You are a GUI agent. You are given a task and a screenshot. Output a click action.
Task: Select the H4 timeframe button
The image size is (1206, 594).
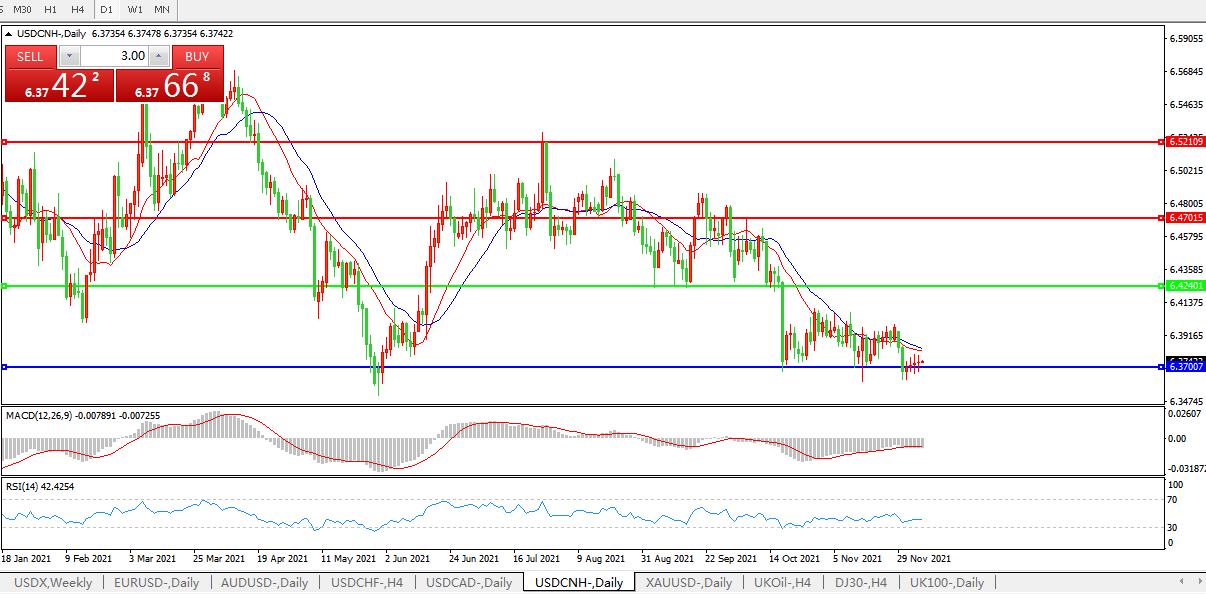pos(77,9)
